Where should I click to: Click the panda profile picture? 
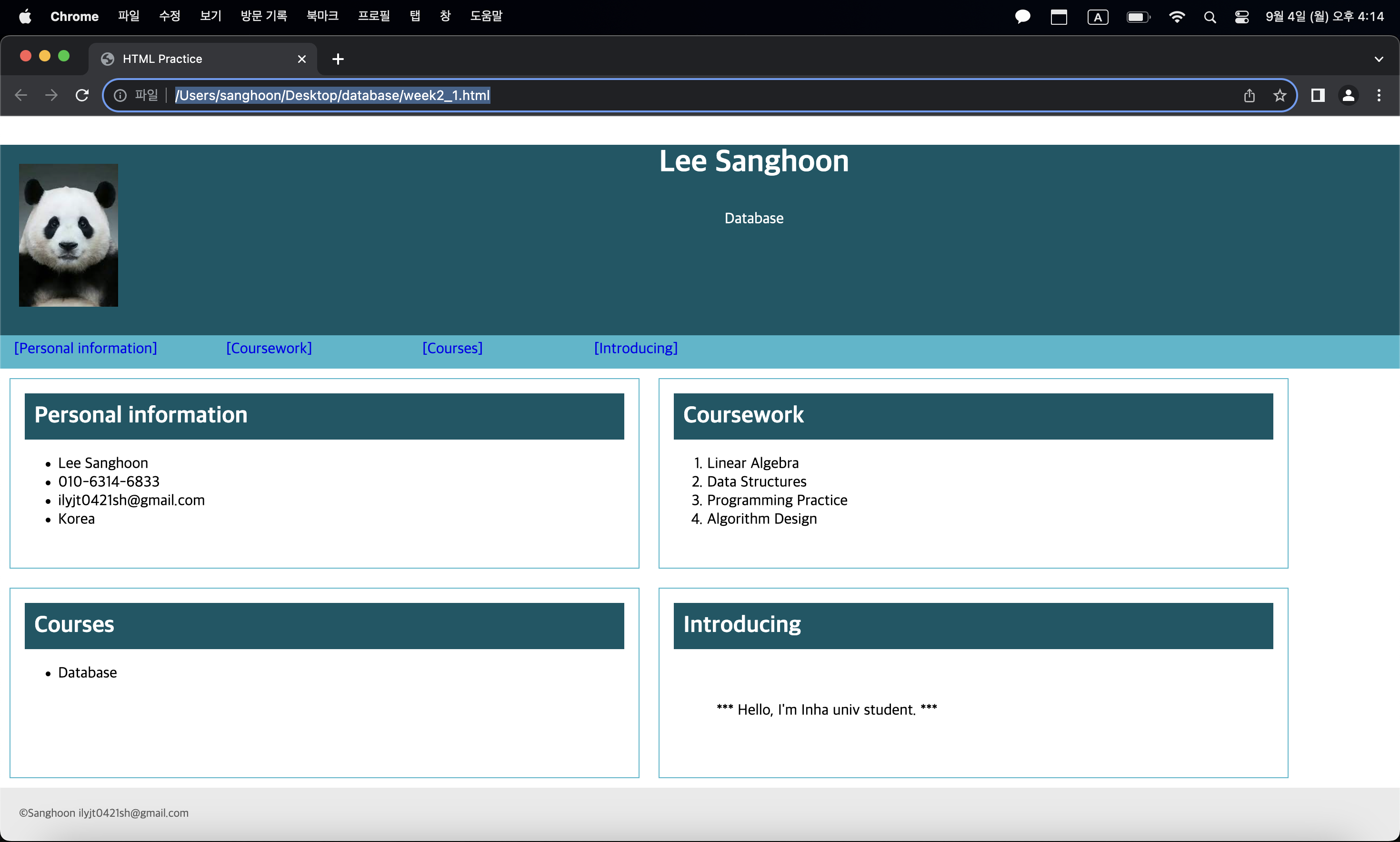[69, 235]
